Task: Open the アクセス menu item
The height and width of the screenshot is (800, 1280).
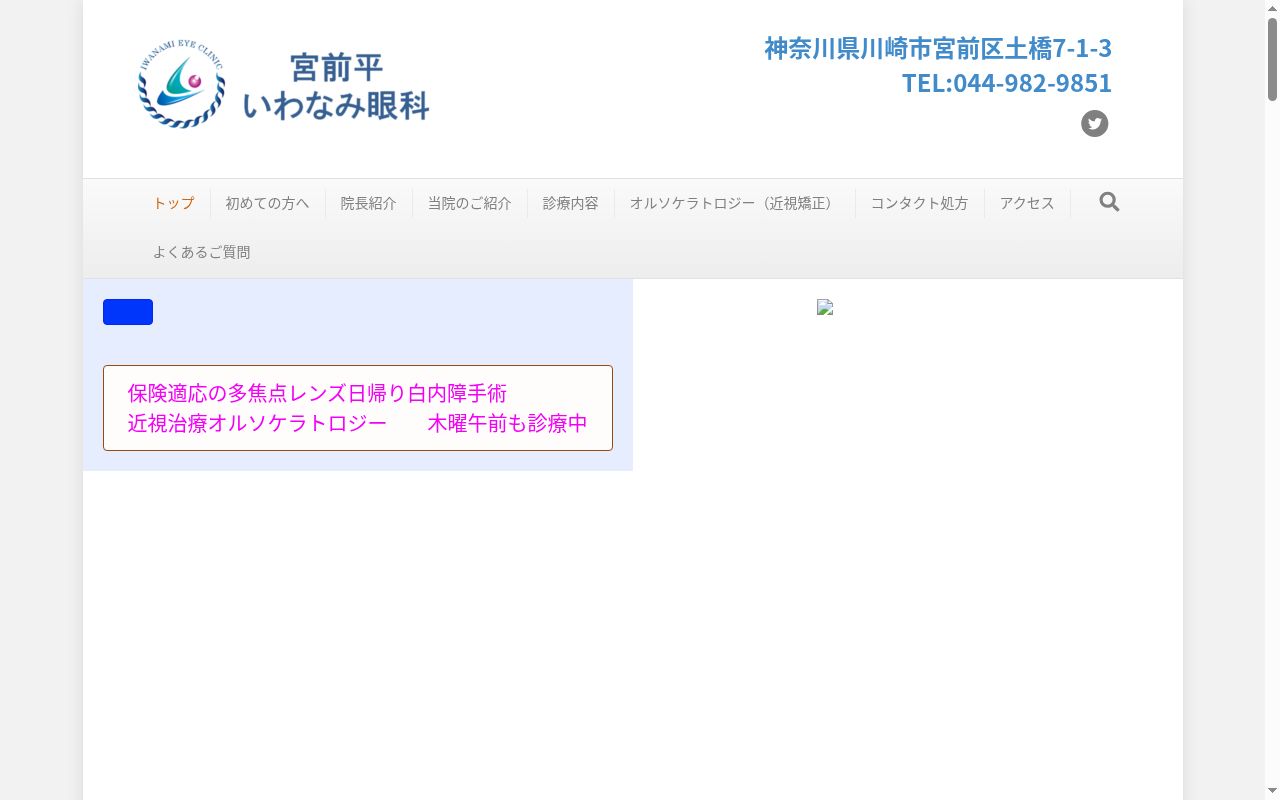Action: (x=1027, y=203)
